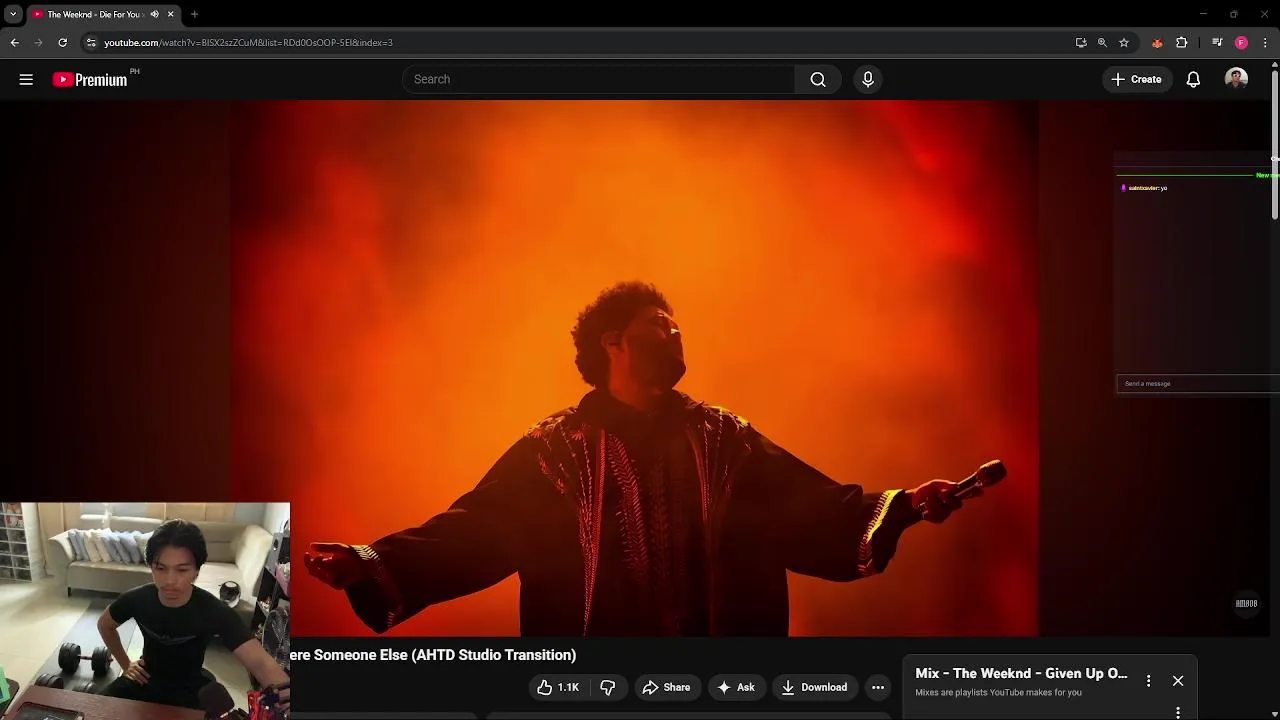Viewport: 1280px width, 720px height.
Task: Click the video title text
Action: 432,655
